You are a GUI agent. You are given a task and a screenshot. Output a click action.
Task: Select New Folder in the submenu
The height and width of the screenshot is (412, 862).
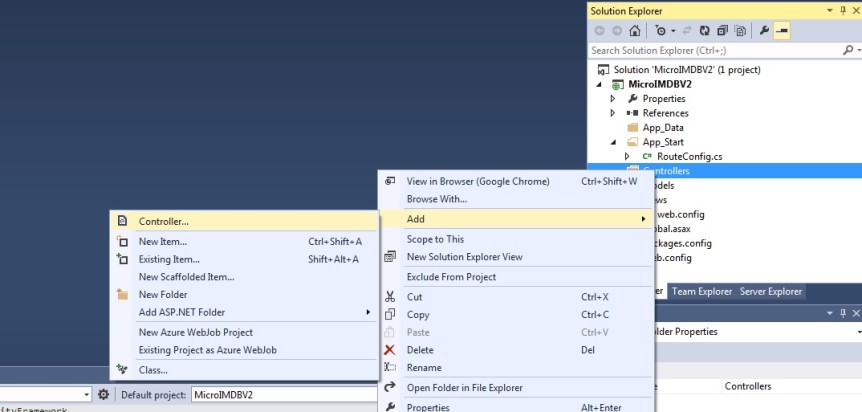[x=162, y=295]
